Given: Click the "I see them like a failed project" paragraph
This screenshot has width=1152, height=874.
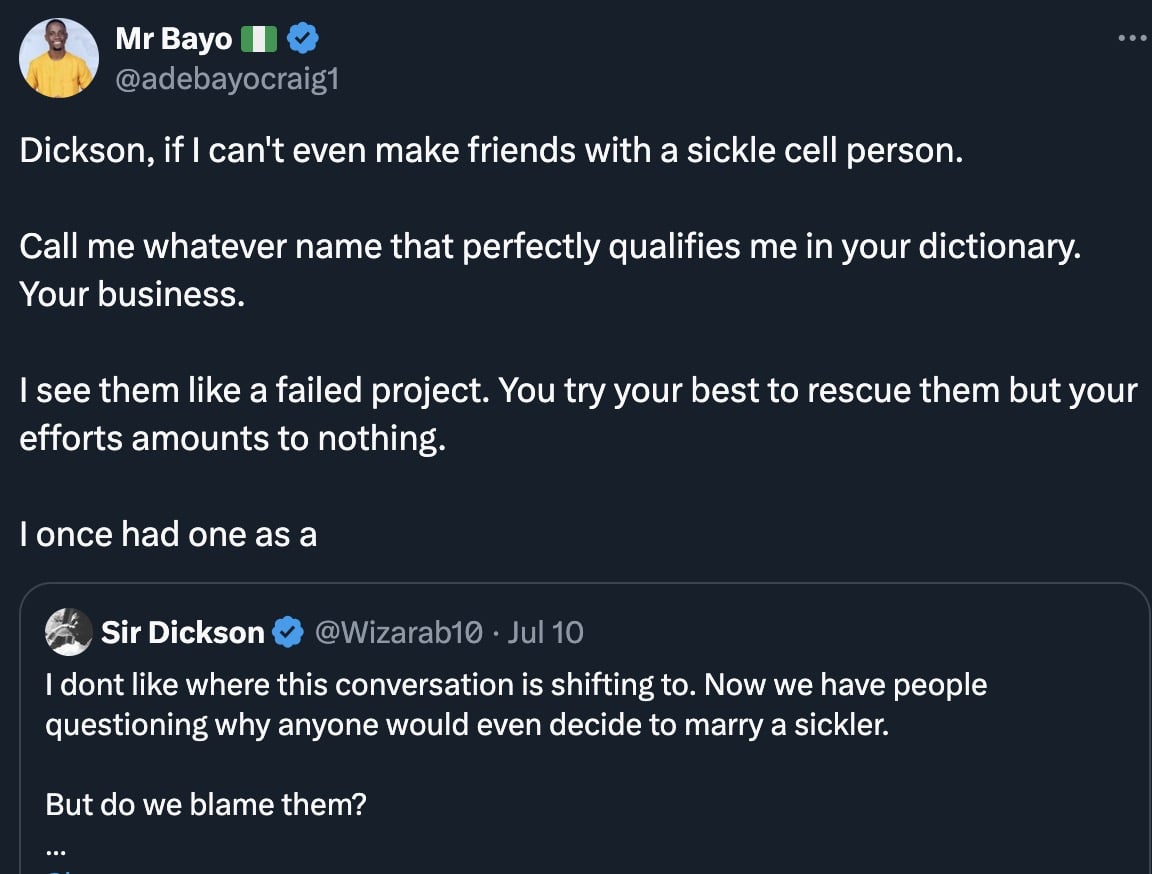Looking at the screenshot, I should click(578, 392).
